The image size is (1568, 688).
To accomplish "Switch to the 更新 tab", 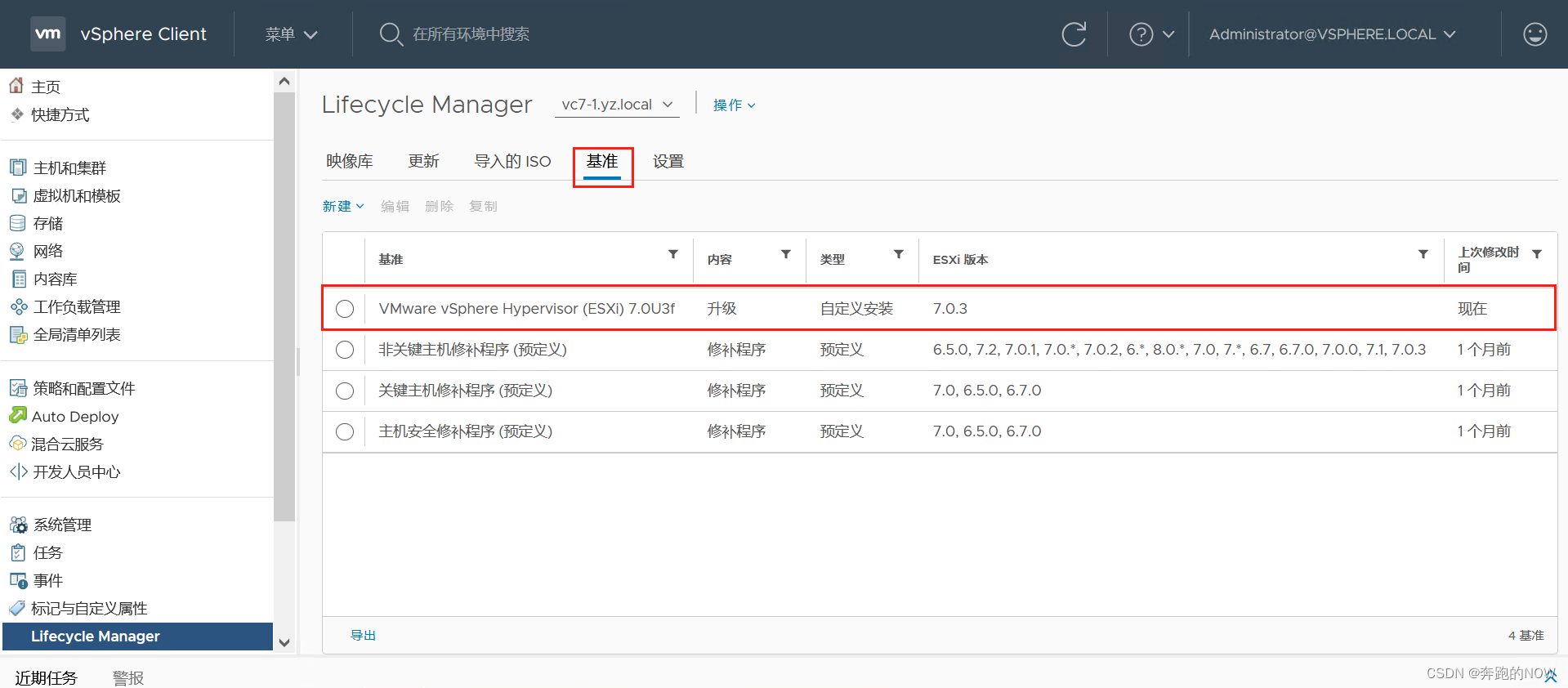I will coord(423,161).
